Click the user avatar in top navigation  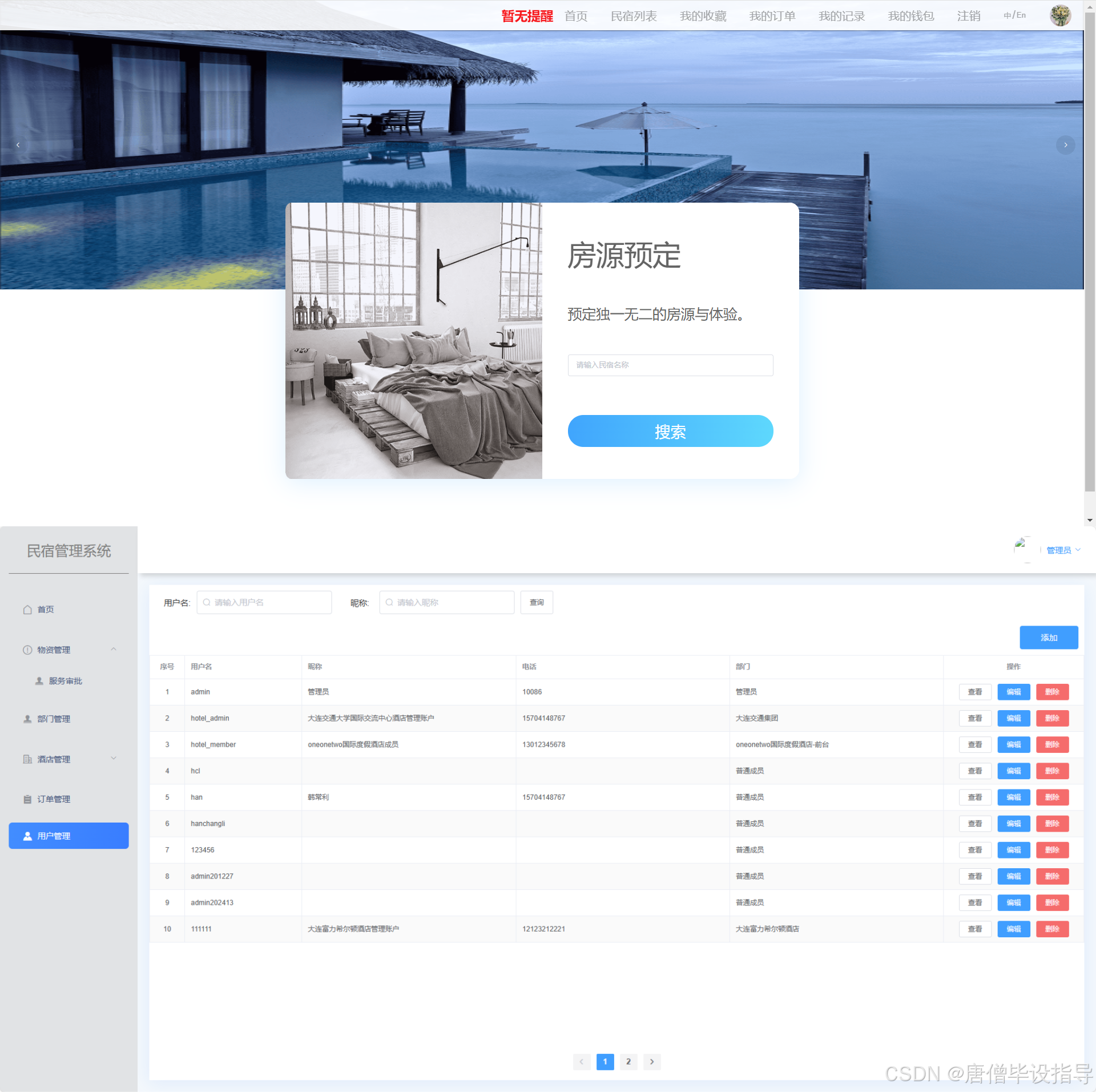pos(1060,15)
